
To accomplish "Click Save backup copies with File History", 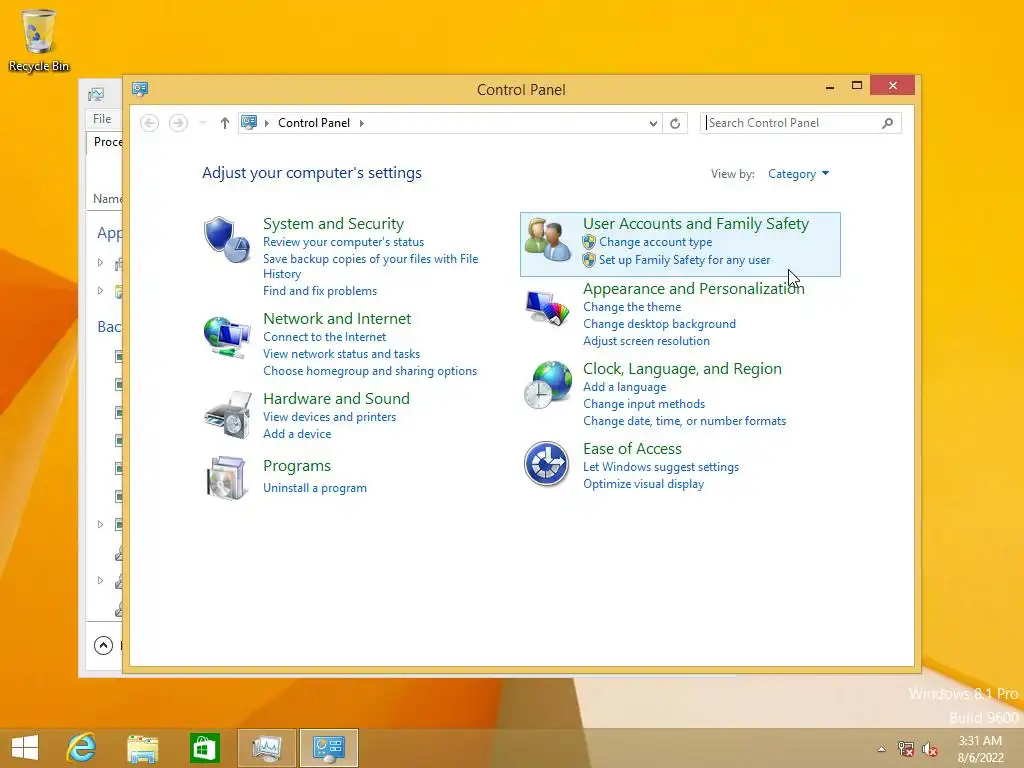I will pyautogui.click(x=370, y=266).
